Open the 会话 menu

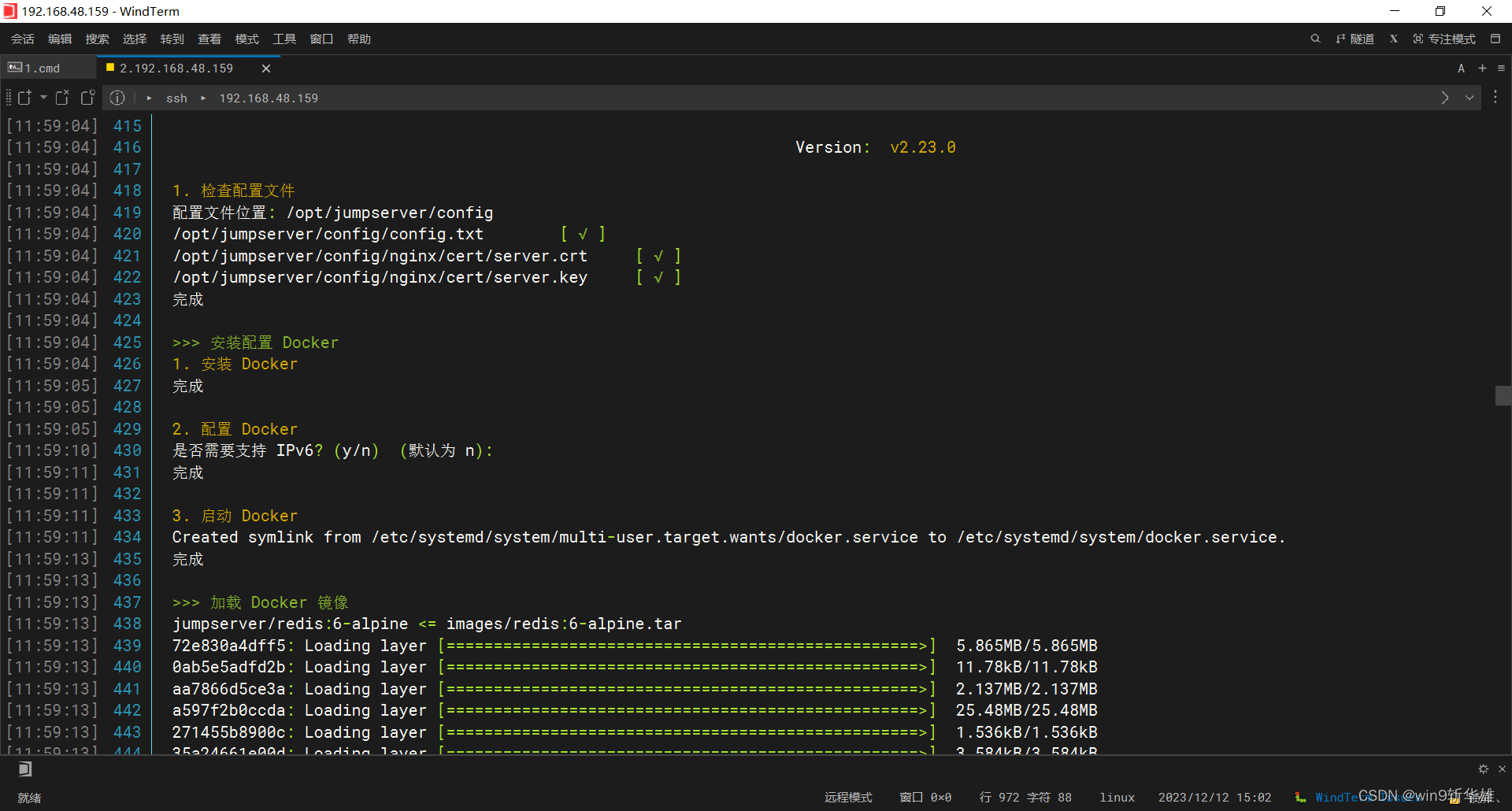22,39
